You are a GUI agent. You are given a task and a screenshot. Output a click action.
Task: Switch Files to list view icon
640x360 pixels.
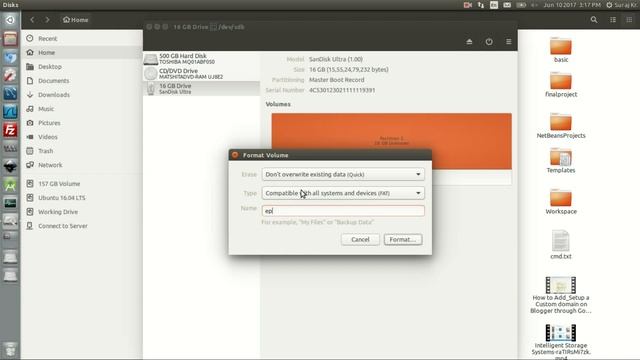click(613, 20)
